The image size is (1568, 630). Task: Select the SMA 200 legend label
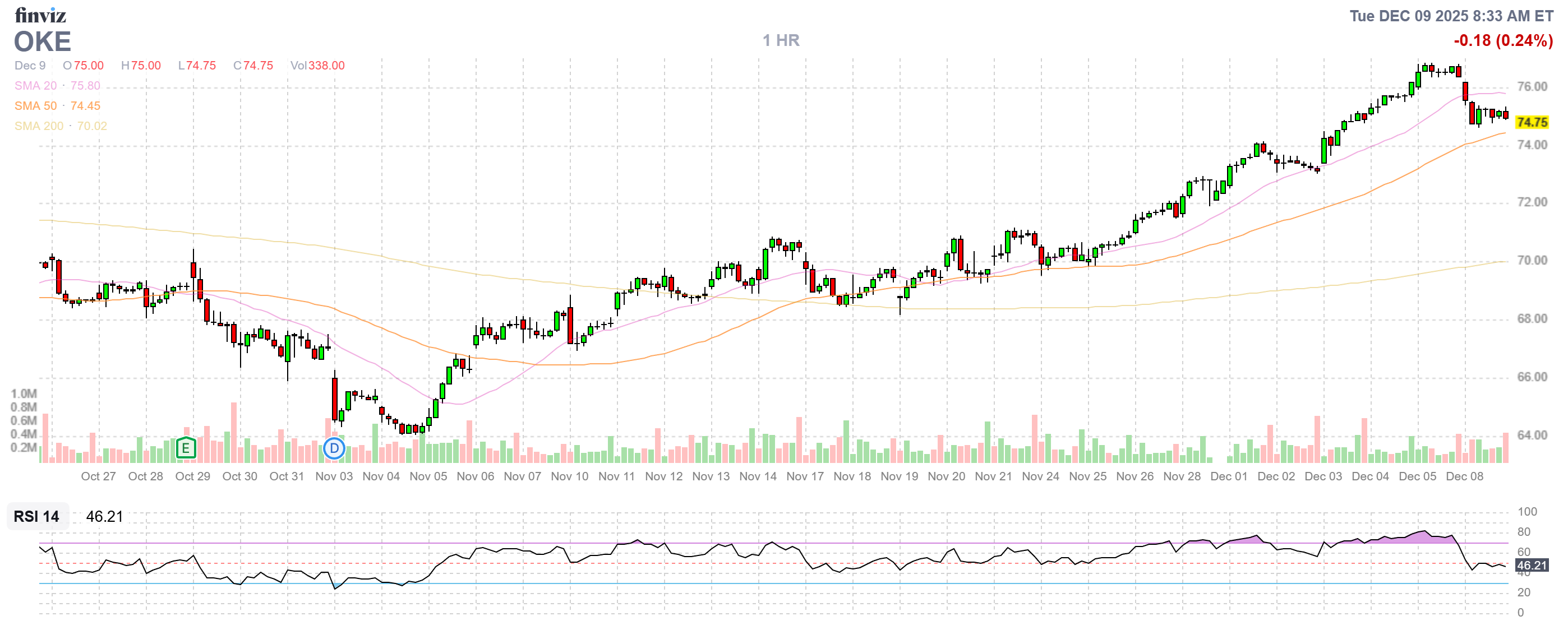pos(38,126)
